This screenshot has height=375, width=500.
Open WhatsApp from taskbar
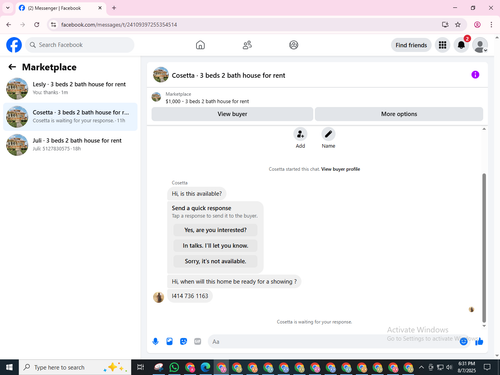click(174, 367)
